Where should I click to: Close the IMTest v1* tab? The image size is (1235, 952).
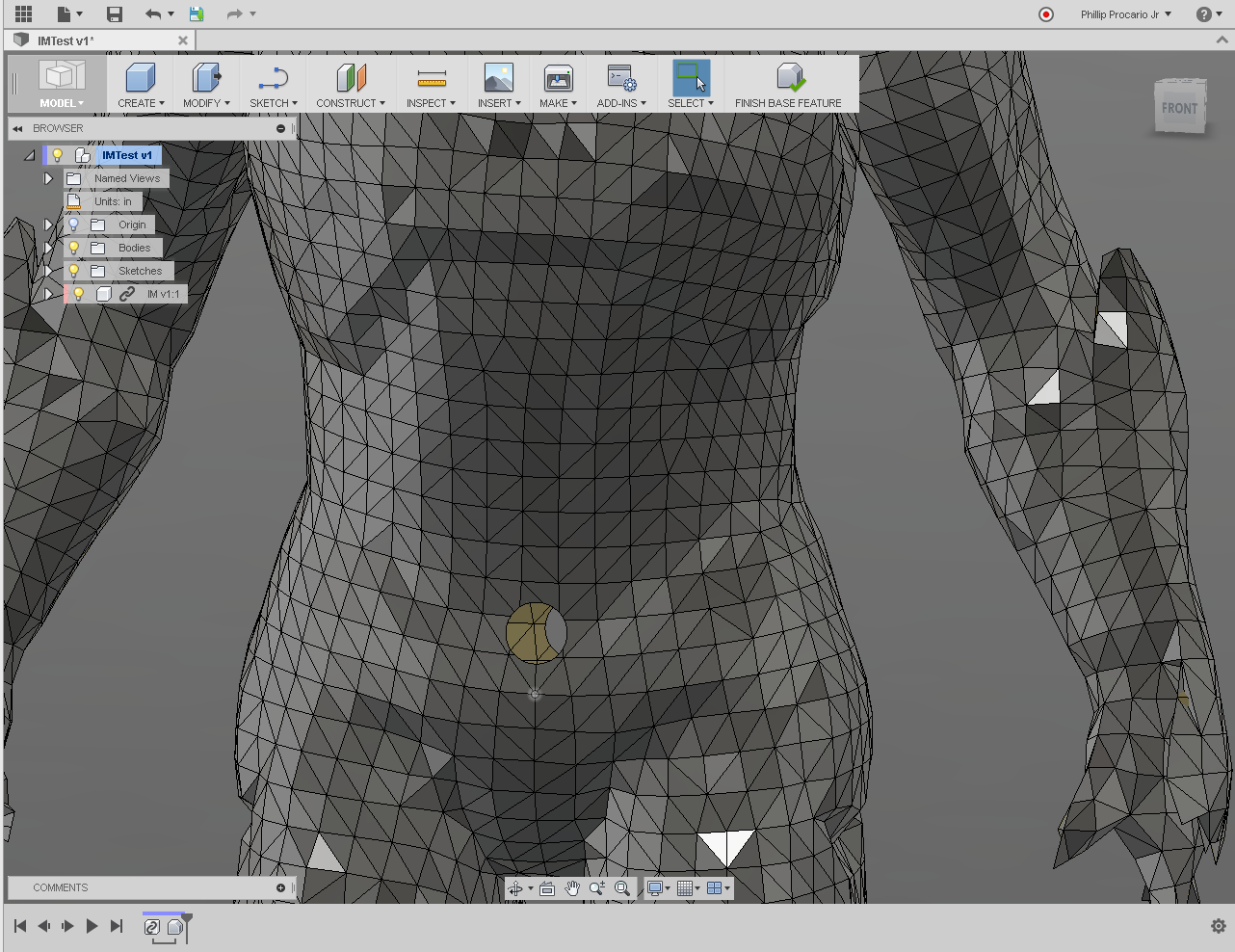(x=183, y=40)
